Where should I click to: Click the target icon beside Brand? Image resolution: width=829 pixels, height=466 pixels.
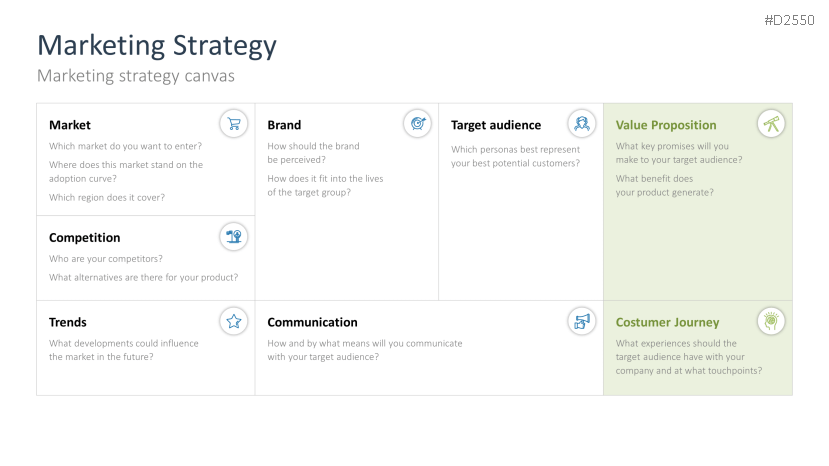coord(417,124)
